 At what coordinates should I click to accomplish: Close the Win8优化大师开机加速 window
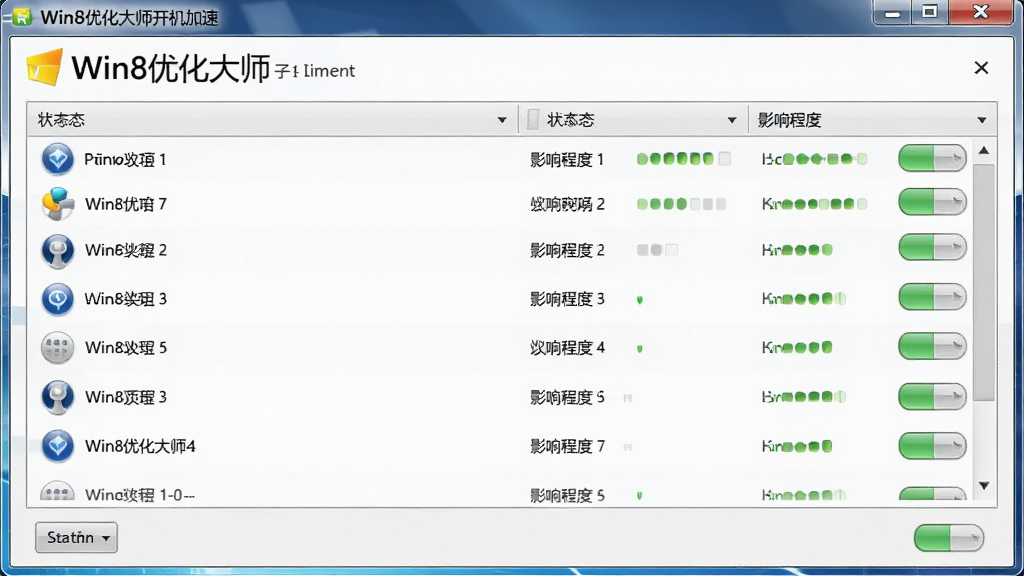tap(980, 12)
